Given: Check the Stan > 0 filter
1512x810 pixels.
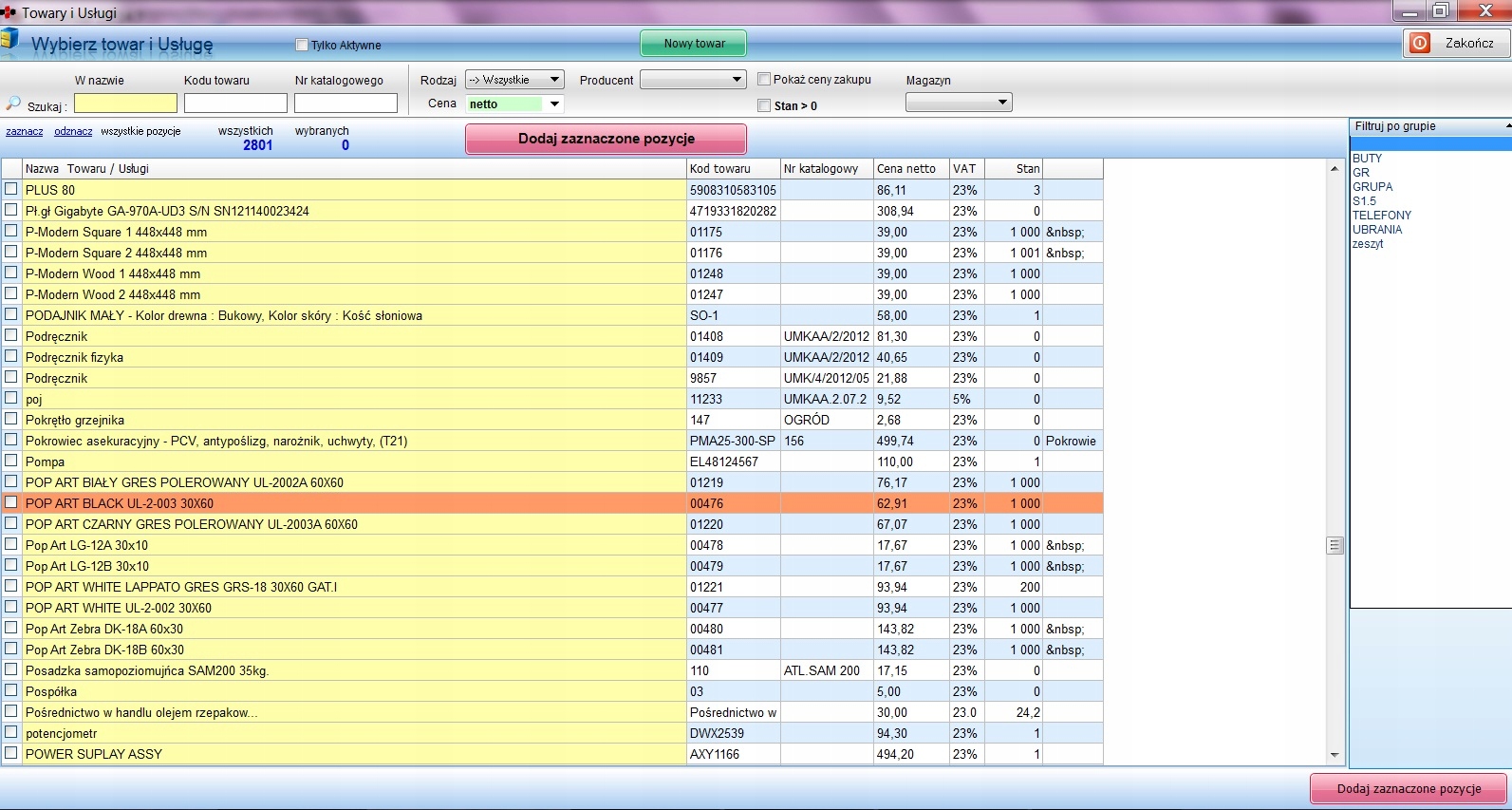Looking at the screenshot, I should pos(764,105).
